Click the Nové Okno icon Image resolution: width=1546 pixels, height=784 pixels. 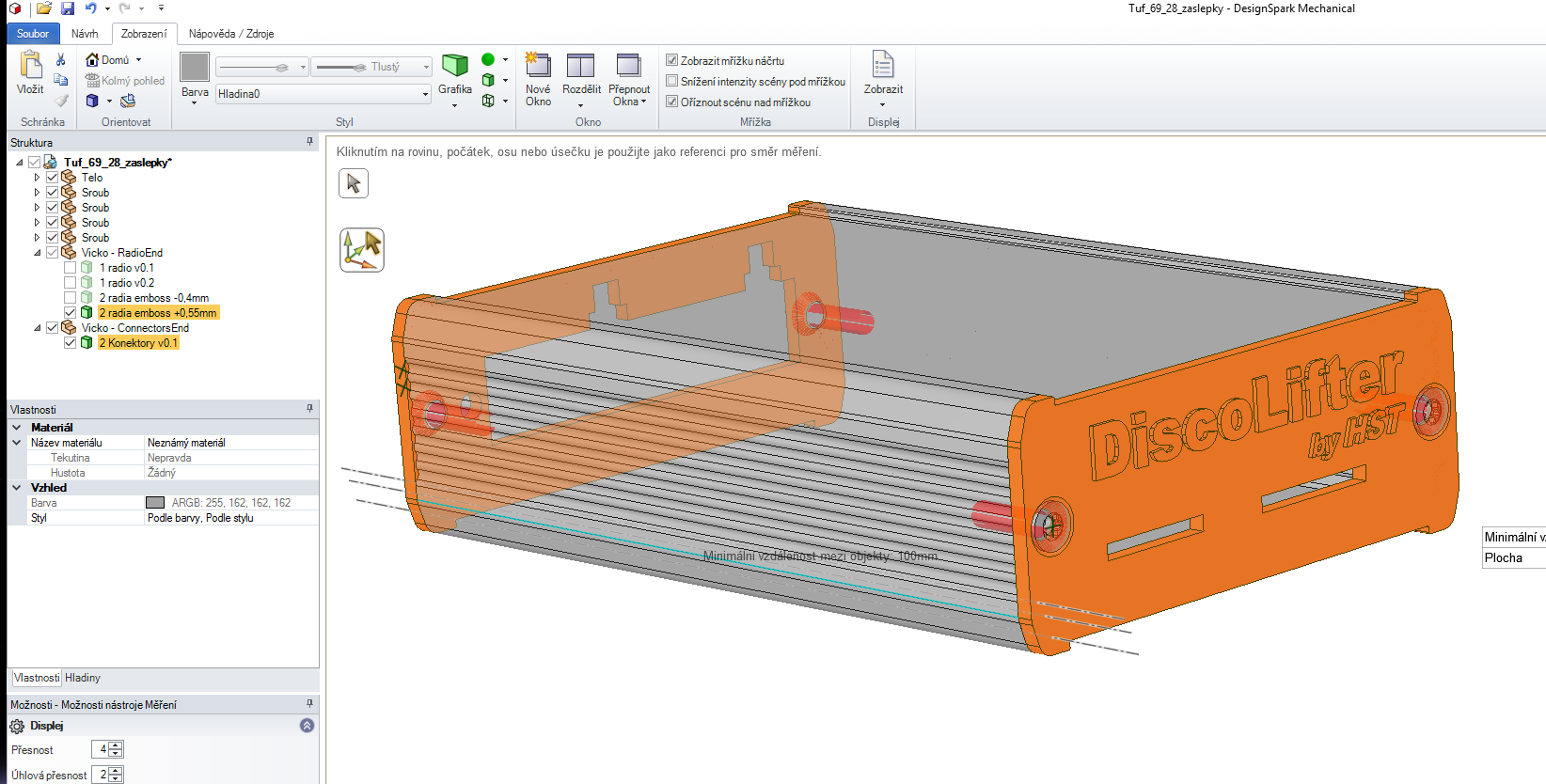pyautogui.click(x=538, y=66)
